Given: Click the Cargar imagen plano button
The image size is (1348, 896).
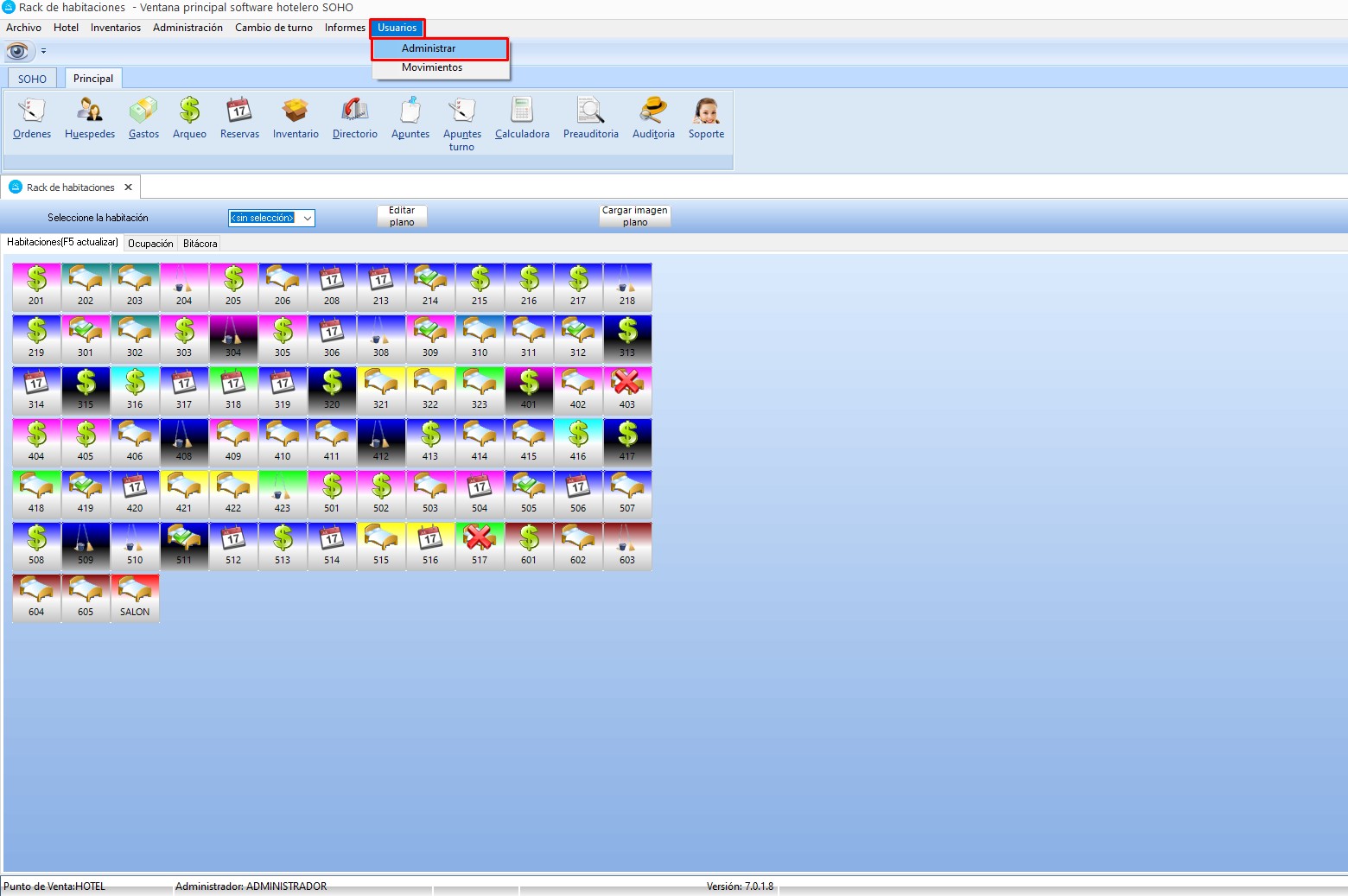Looking at the screenshot, I should (x=635, y=216).
